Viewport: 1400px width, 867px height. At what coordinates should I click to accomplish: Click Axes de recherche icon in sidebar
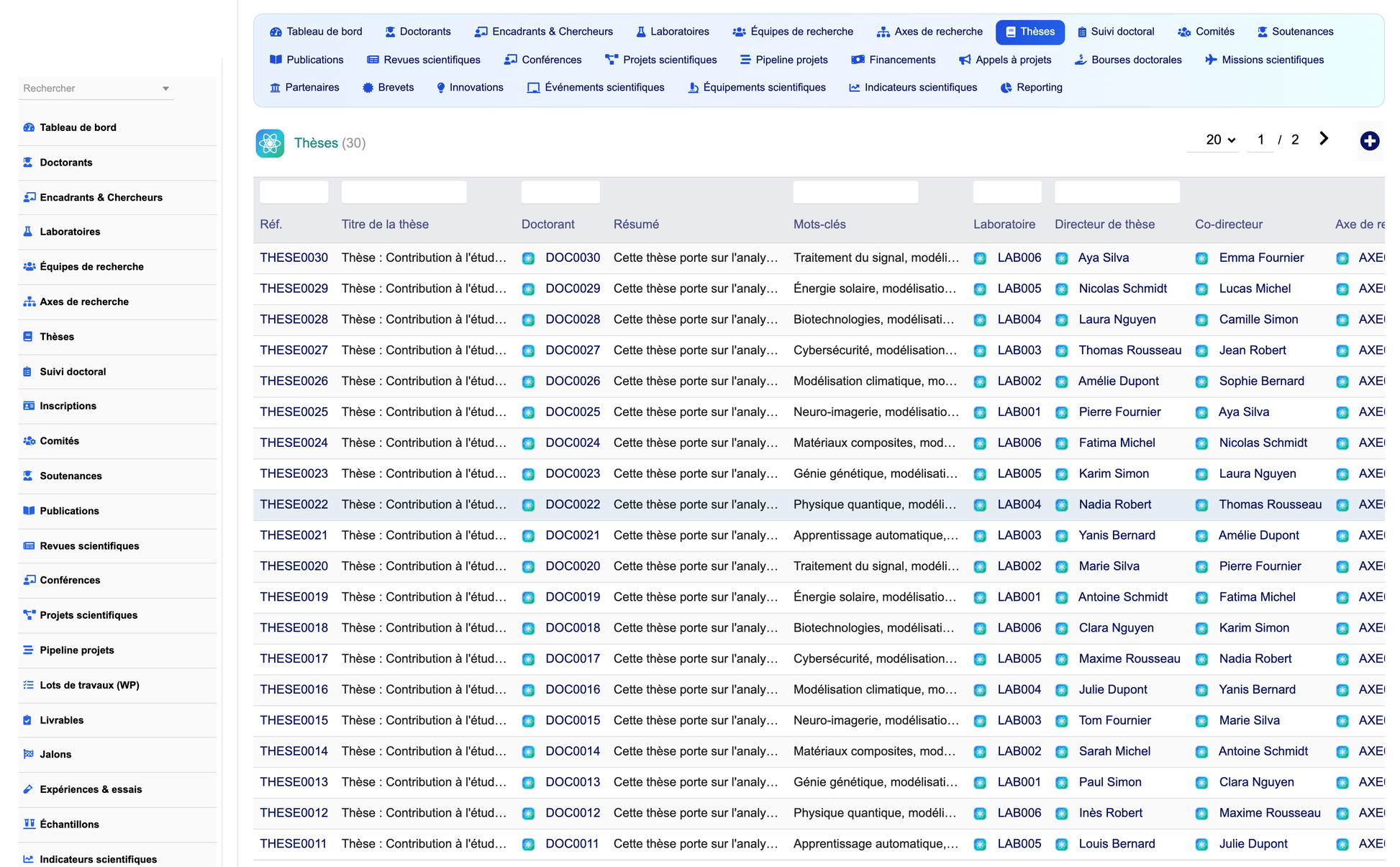pyautogui.click(x=29, y=301)
